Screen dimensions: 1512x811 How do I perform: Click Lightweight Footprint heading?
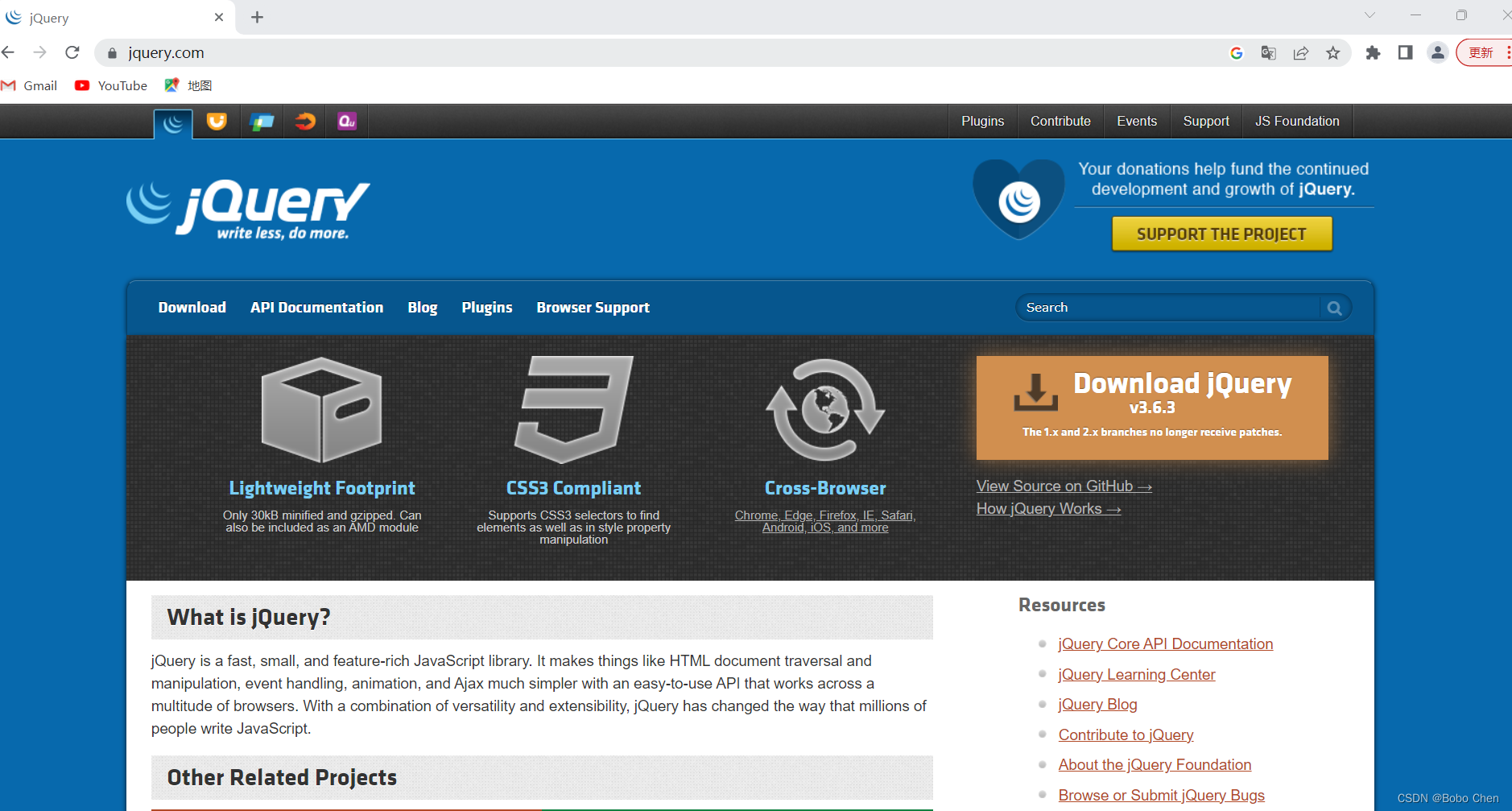tap(322, 488)
